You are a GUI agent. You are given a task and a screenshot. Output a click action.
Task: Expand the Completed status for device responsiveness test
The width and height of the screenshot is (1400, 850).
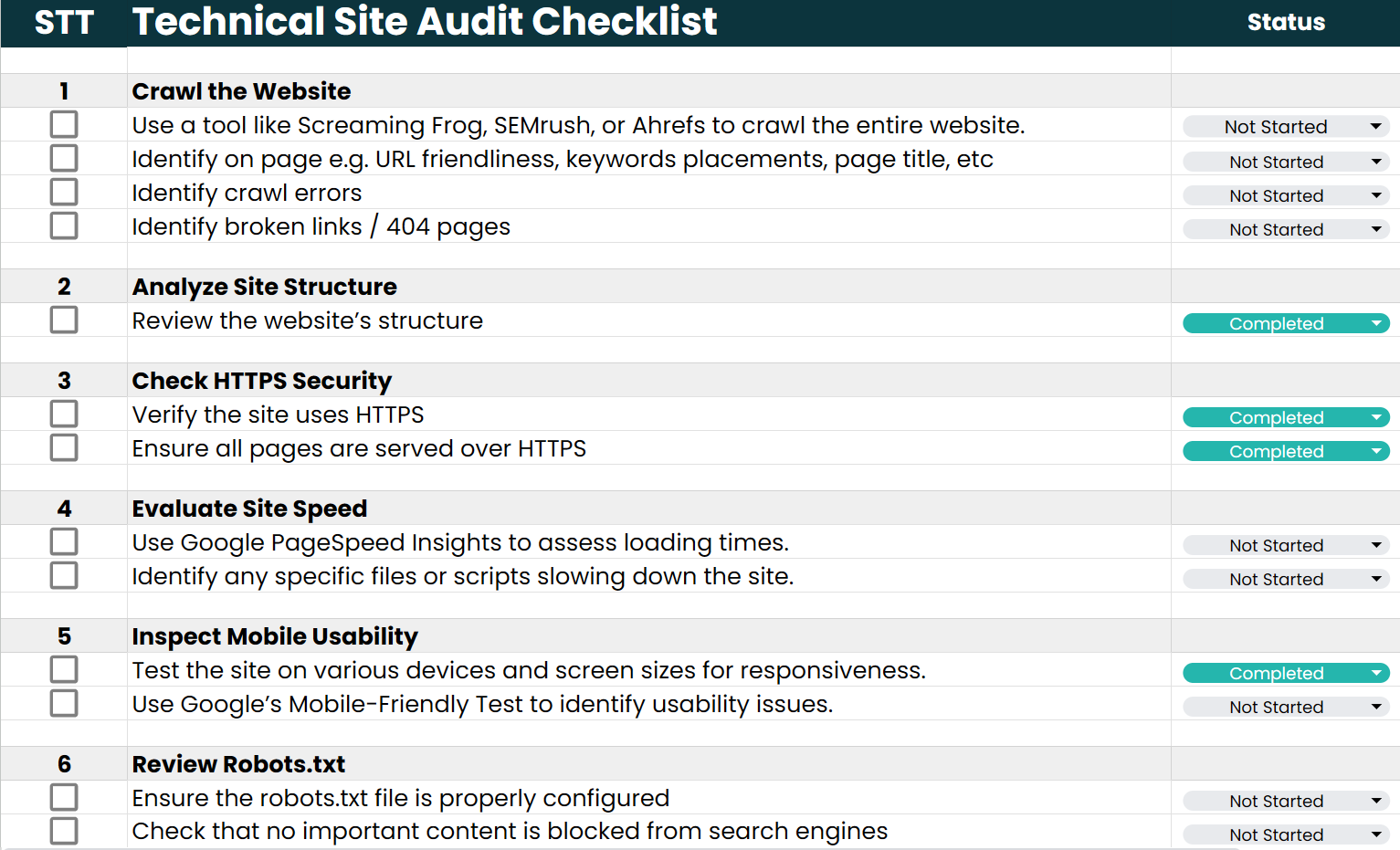pos(1375,673)
